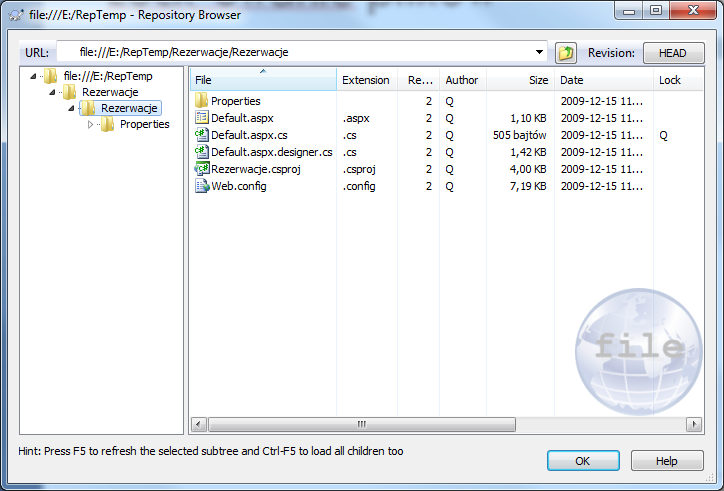The image size is (724, 491).
Task: Click the Default.aspx file icon
Action: coord(201,118)
